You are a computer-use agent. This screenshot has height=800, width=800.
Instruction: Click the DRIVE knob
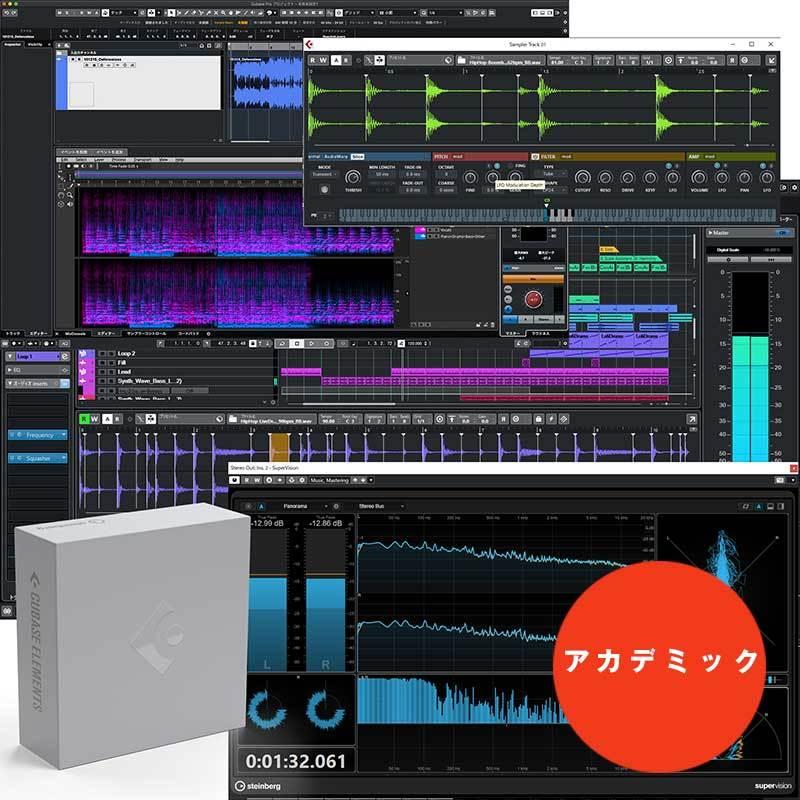pyautogui.click(x=628, y=178)
